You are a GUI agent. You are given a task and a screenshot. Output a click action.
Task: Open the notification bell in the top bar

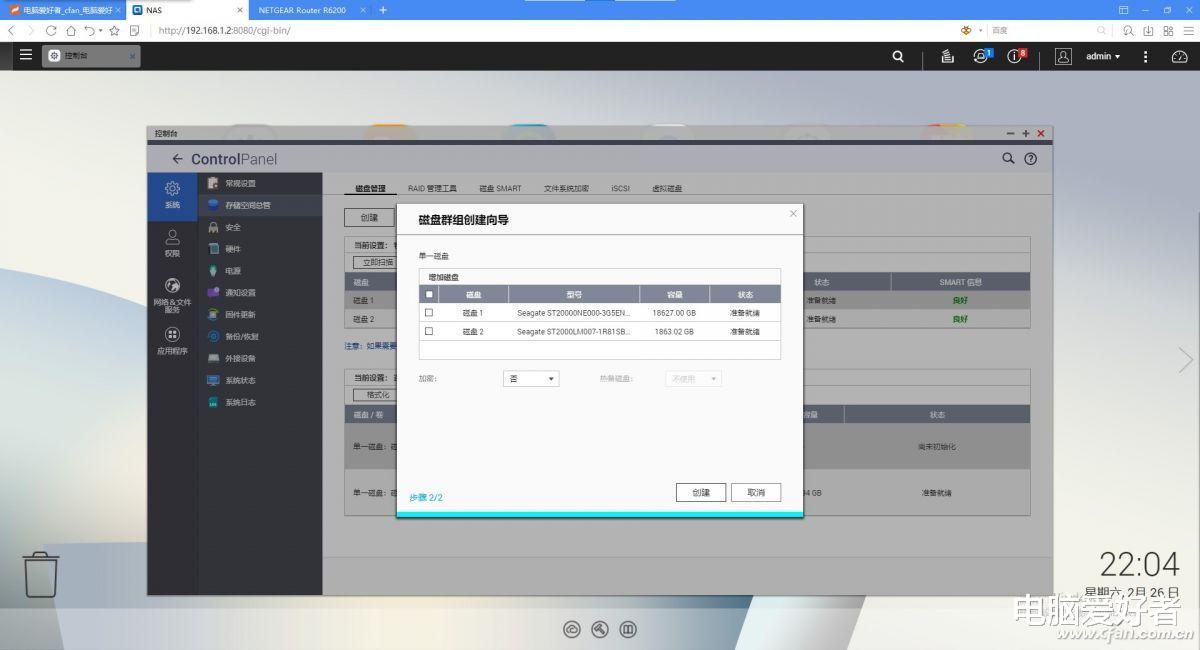point(980,57)
